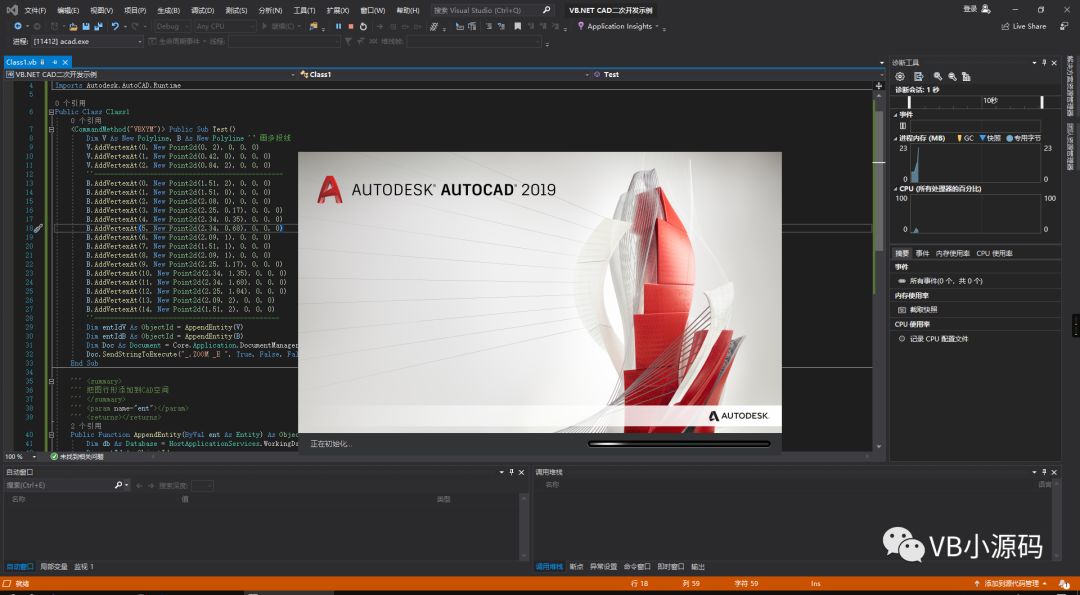Click the Visual Studio logo icon
1080x595 pixels.
[x=12, y=10]
